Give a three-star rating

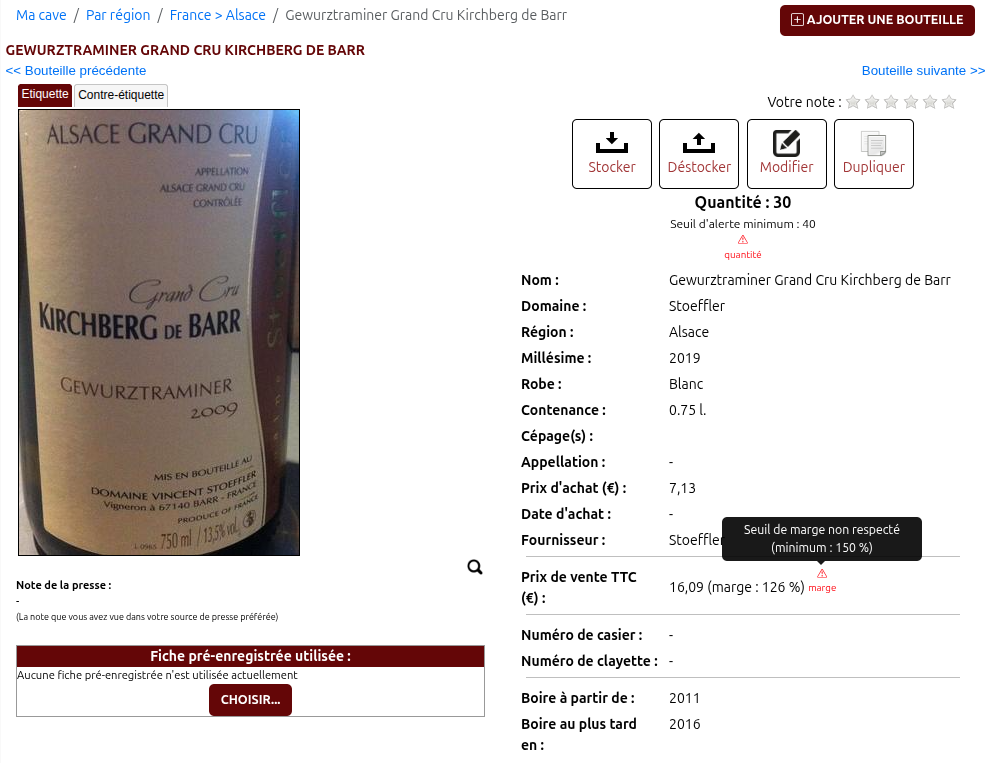[x=891, y=102]
